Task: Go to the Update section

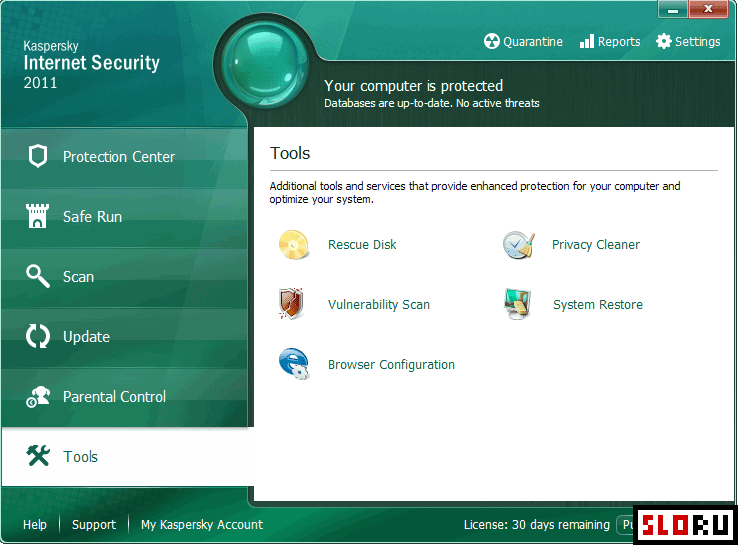Action: [x=124, y=337]
